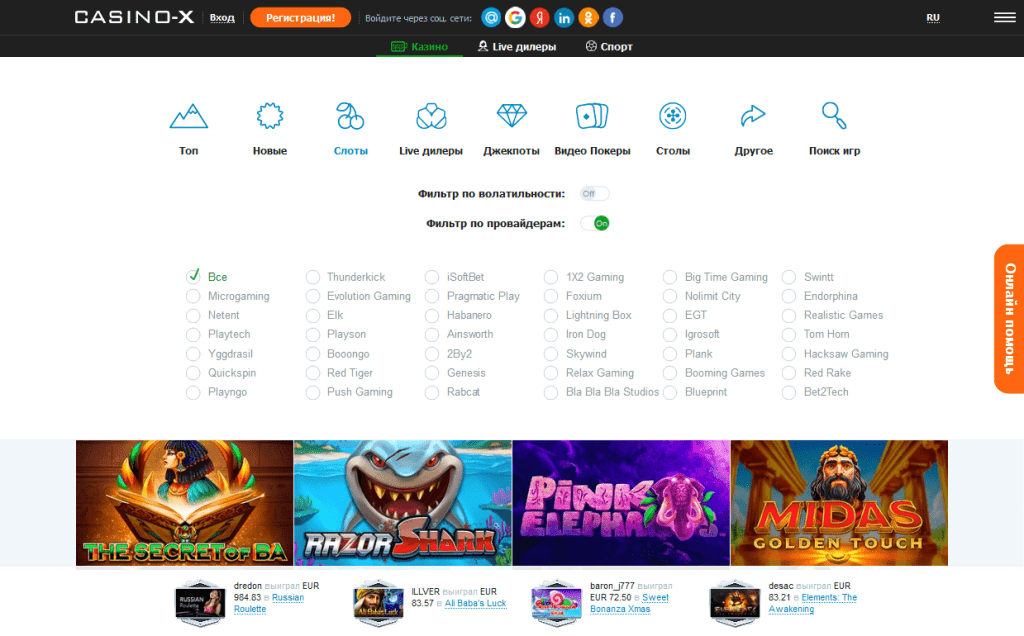Select the Relax Gaming provider filter
Screen dimensions: 1024x636
coord(589,373)
